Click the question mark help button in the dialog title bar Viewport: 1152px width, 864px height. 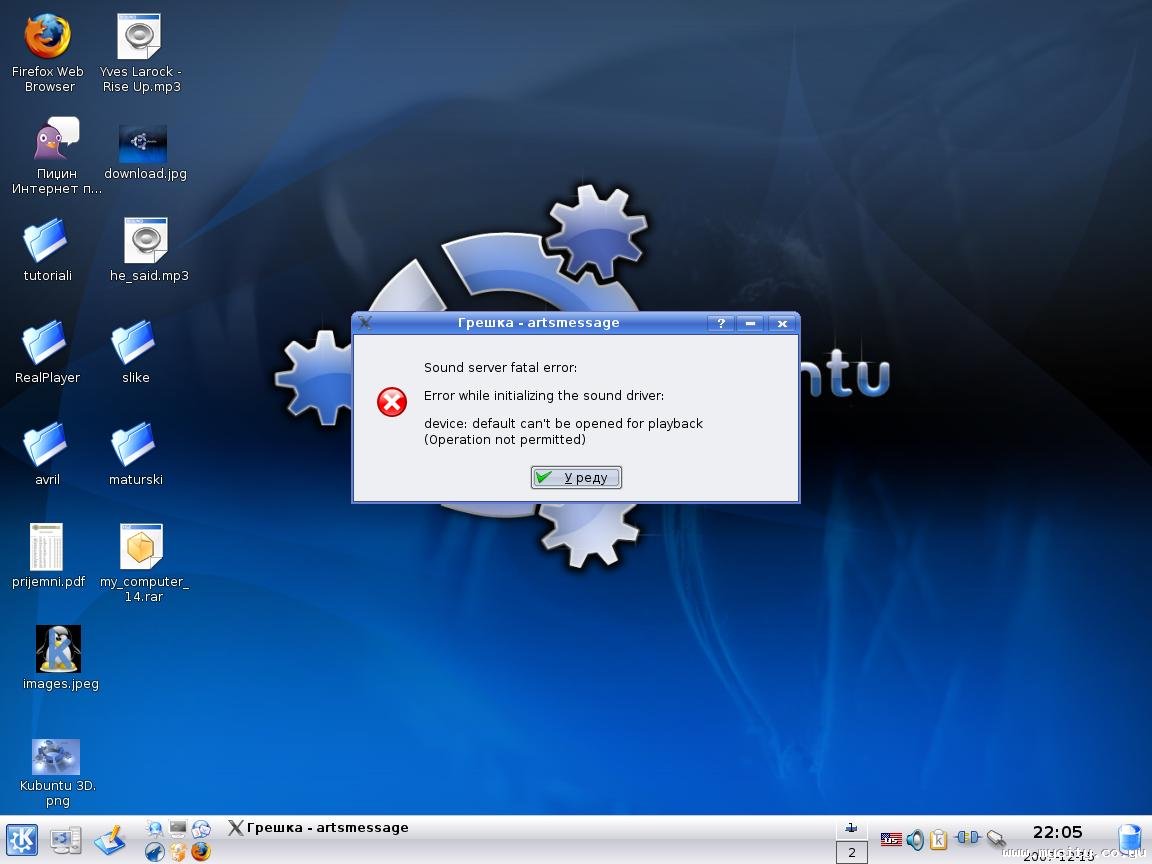[720, 323]
